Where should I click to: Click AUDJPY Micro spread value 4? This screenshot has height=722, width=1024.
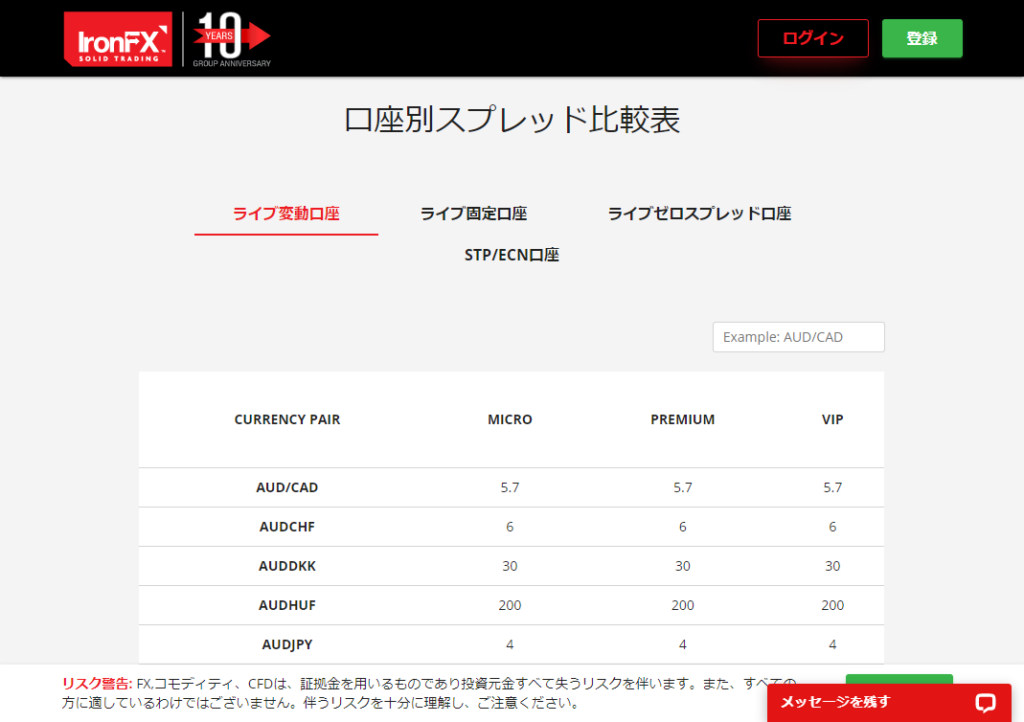tap(509, 644)
